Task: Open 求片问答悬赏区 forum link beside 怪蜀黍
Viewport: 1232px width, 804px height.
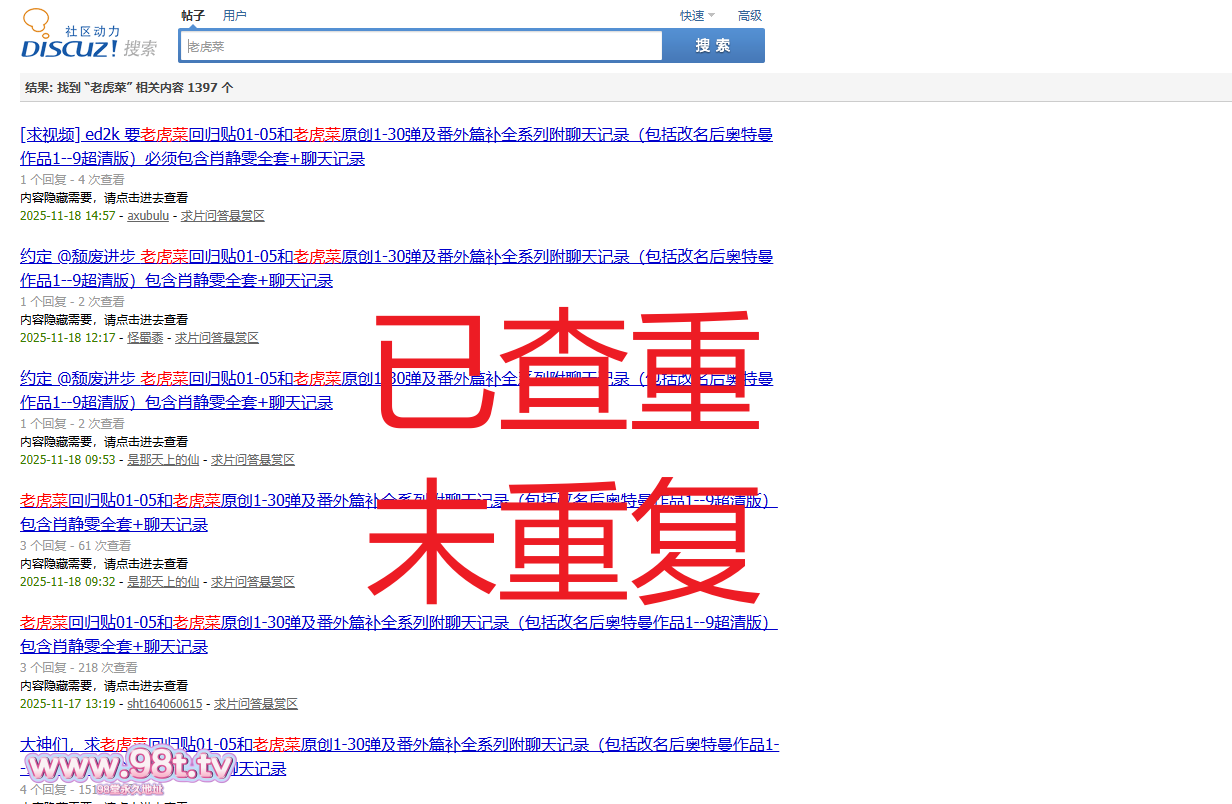Action: click(216, 338)
